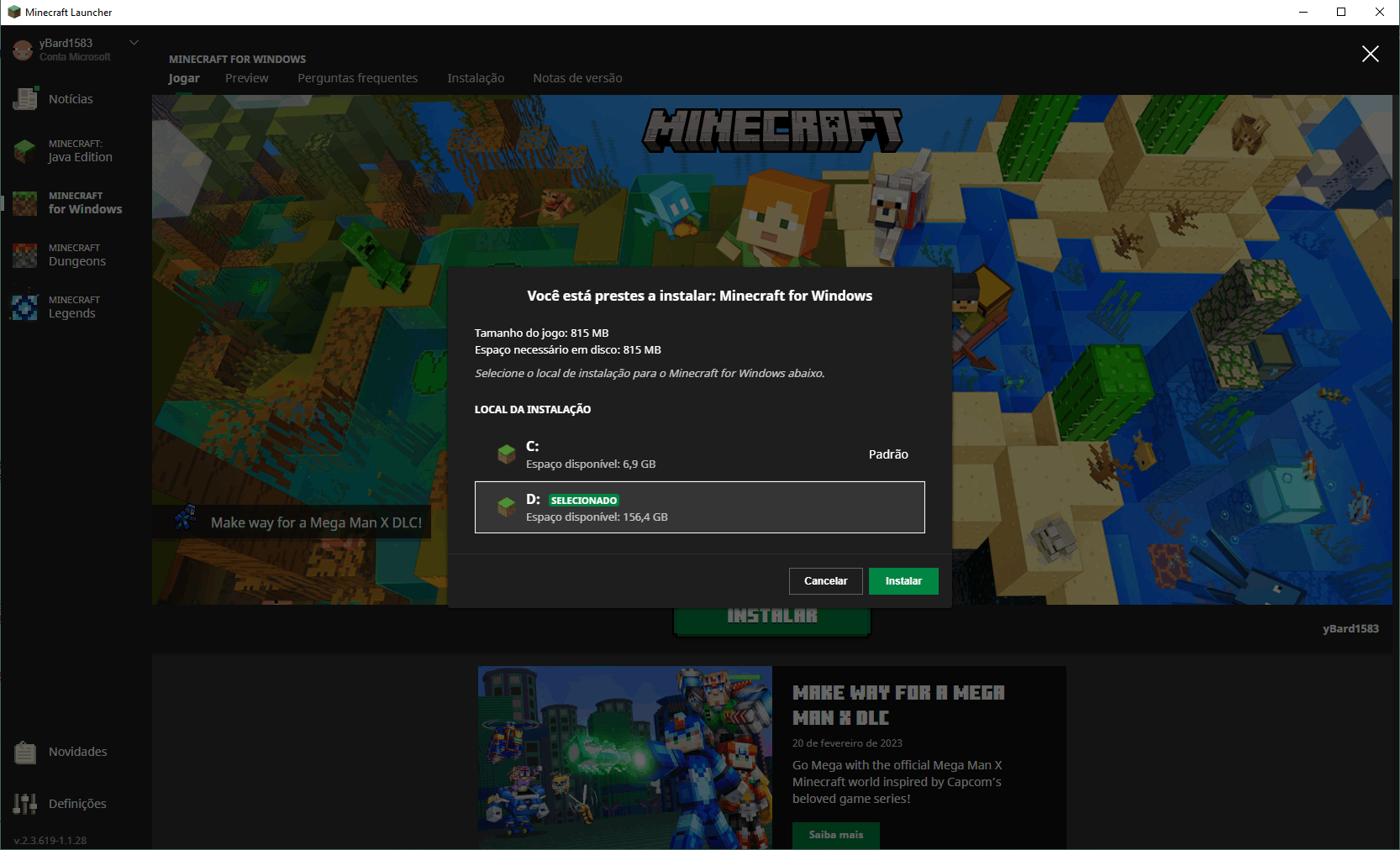Click the Legends sidebar label
The width and height of the screenshot is (1400, 850).
(x=72, y=313)
